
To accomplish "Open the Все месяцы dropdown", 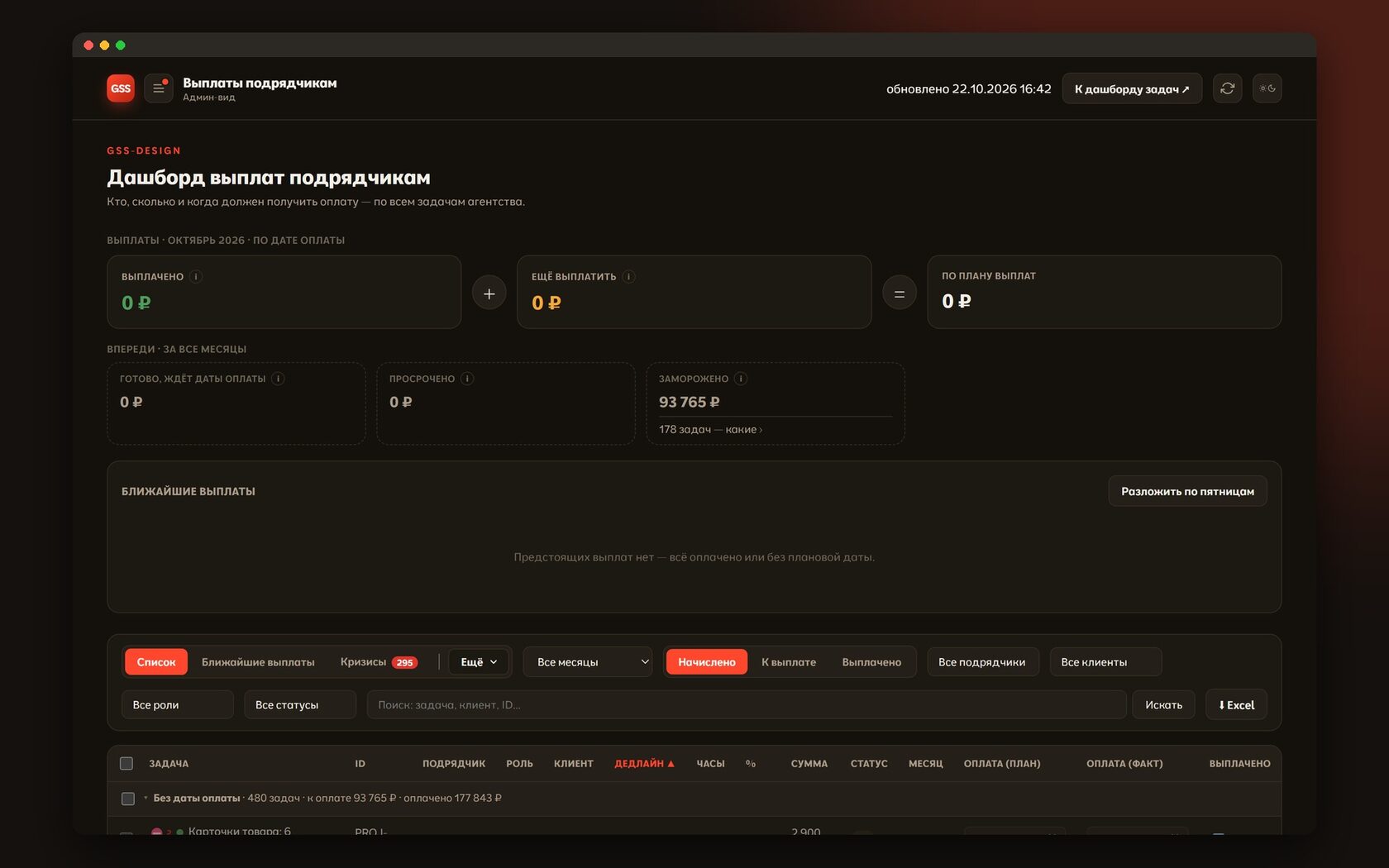I will click(x=588, y=662).
